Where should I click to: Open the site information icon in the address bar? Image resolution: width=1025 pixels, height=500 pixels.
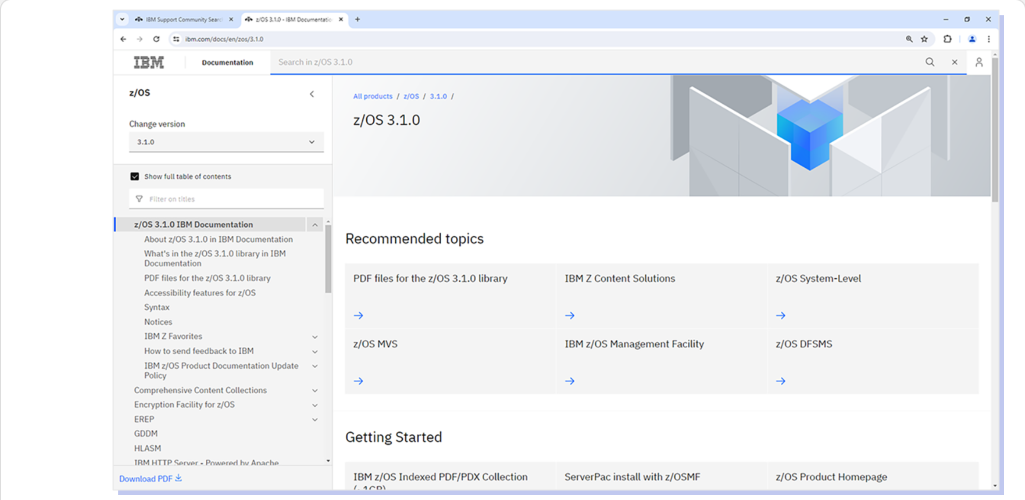176,39
